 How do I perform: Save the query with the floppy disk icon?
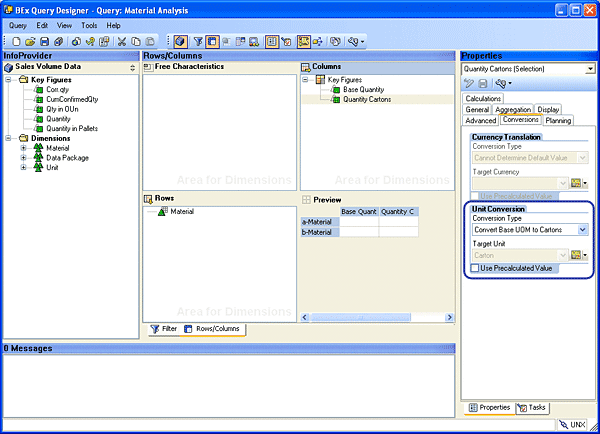pyautogui.click(x=44, y=41)
